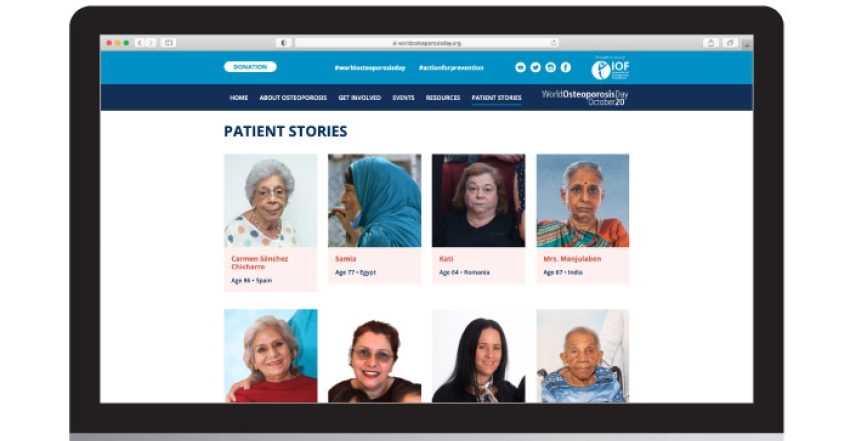Click the worldosteoporosisday.org address bar
Image resolution: width=850 pixels, height=441 pixels.
pos(427,43)
